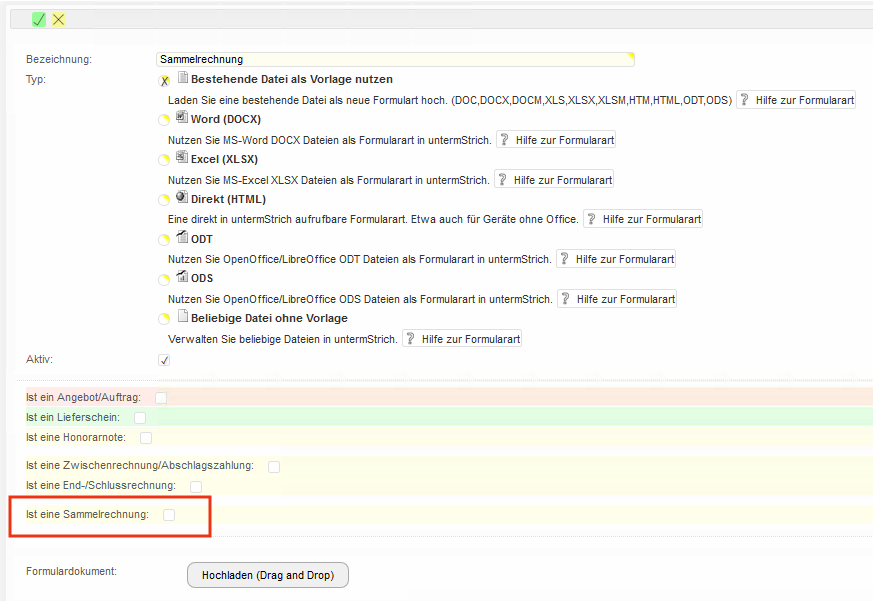Click the ODS spreadsheet icon
The height and width of the screenshot is (601, 873).
tap(182, 277)
